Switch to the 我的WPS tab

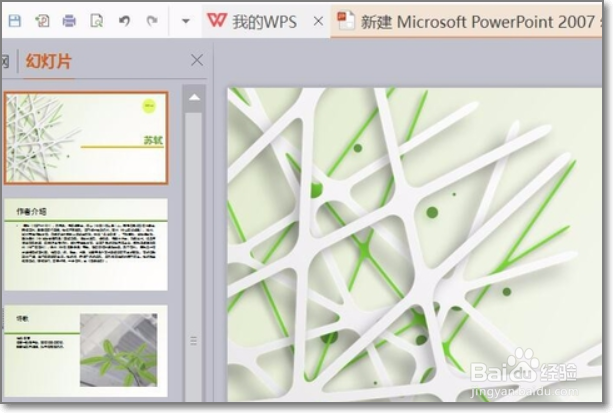264,22
